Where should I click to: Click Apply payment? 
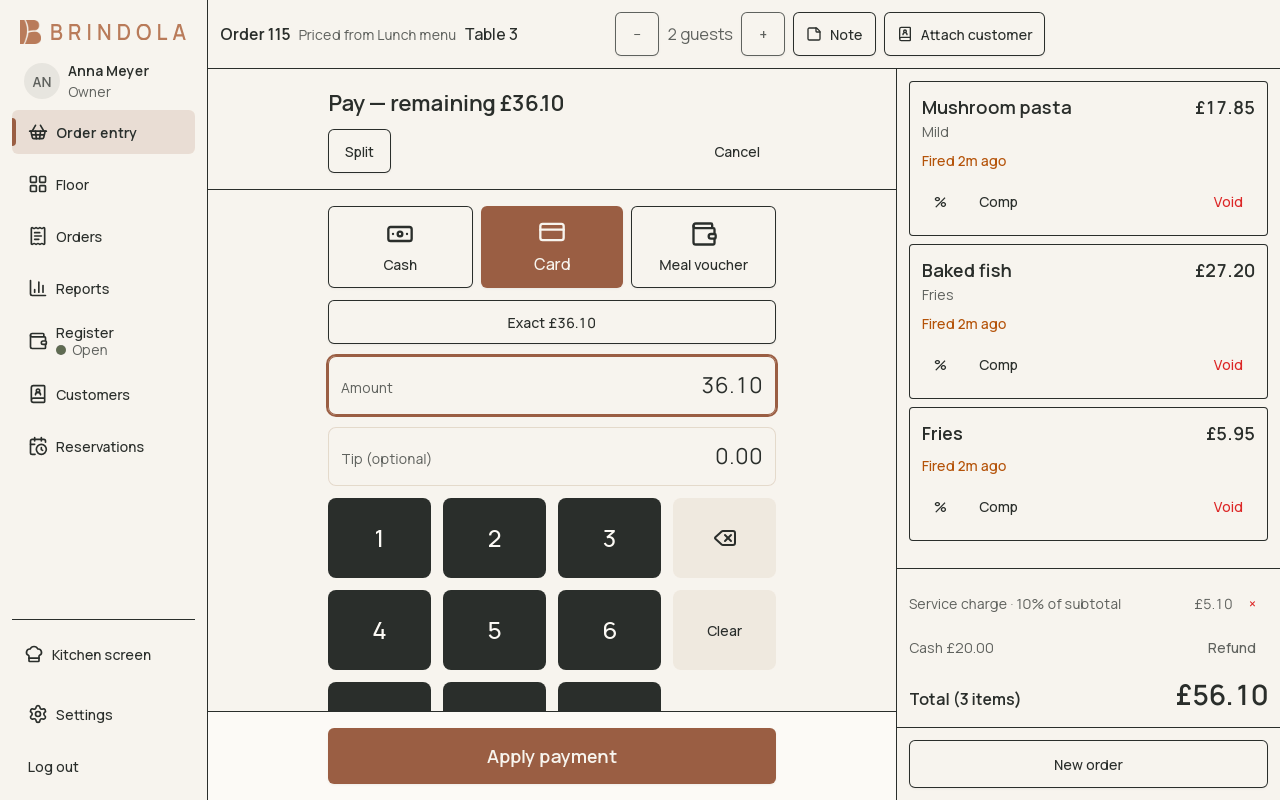tap(552, 756)
